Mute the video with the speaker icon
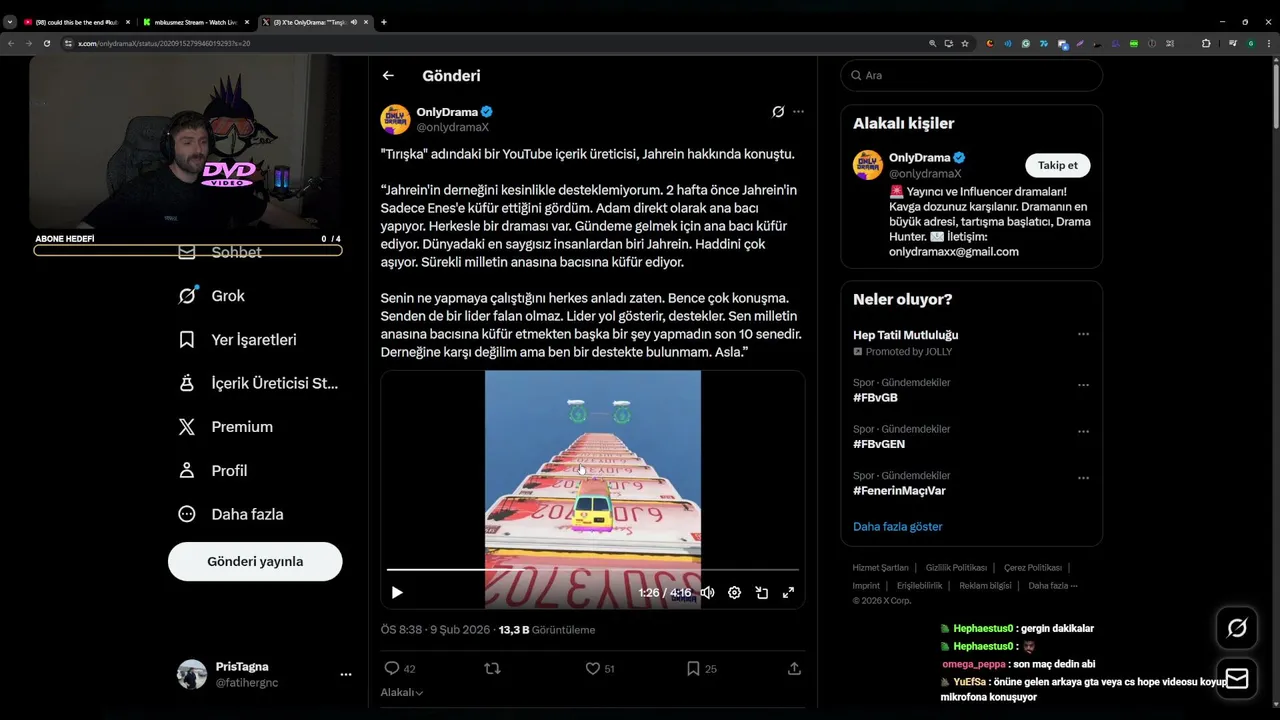Screen dimensions: 1280x720 point(707,592)
